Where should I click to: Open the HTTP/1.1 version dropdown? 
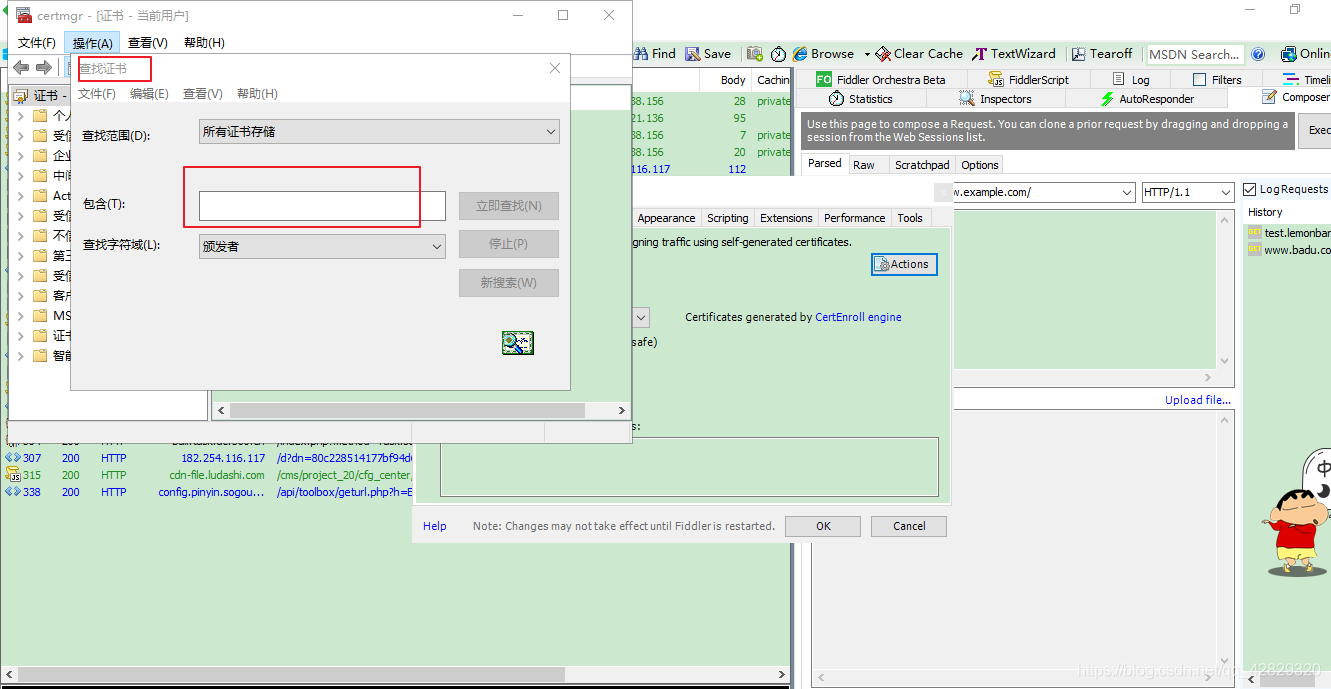pos(1188,192)
